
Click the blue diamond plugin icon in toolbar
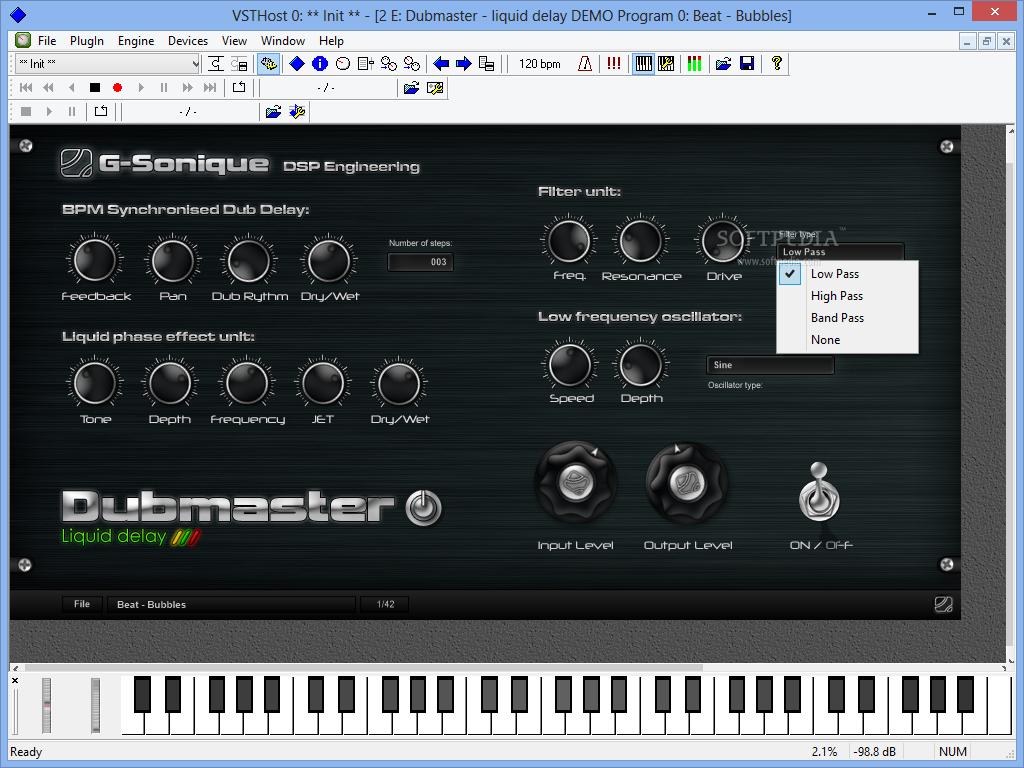[x=297, y=64]
